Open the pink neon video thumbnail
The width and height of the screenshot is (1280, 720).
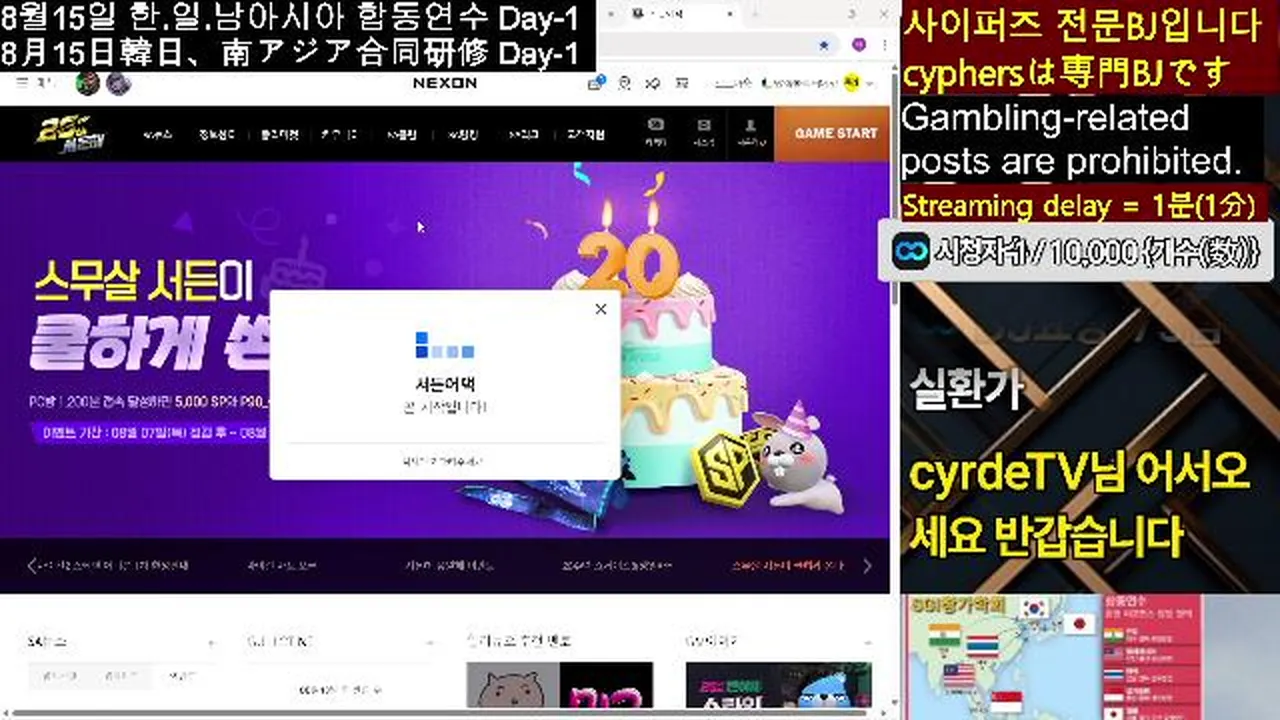606,685
